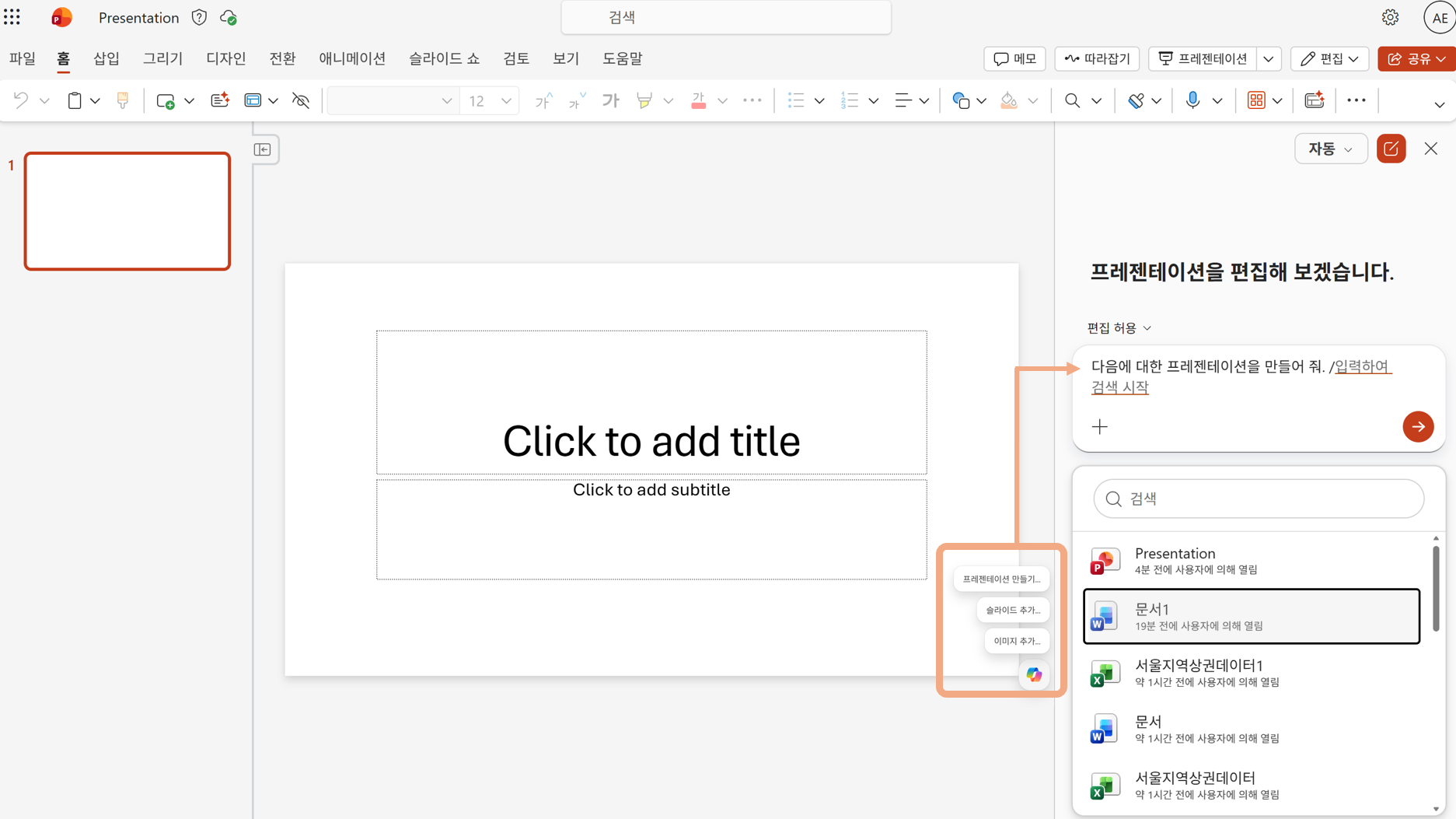Viewport: 1456px width, 819px height.
Task: Click the 따라잡기 button
Action: pyautogui.click(x=1097, y=59)
